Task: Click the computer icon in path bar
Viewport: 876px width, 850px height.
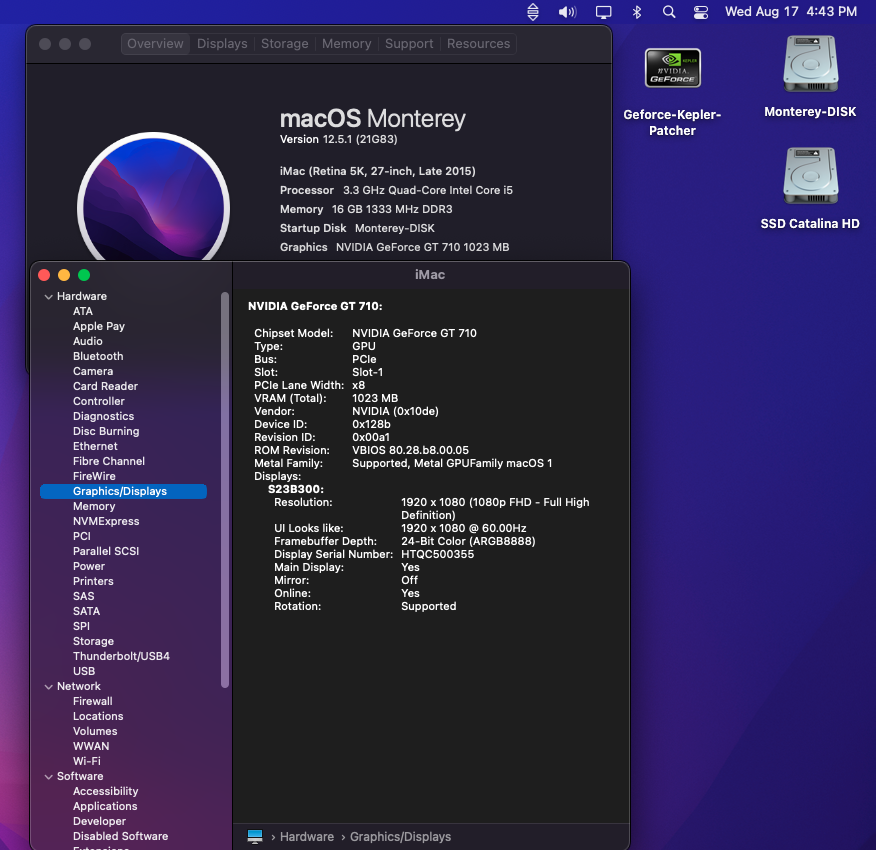Action: pyautogui.click(x=255, y=836)
